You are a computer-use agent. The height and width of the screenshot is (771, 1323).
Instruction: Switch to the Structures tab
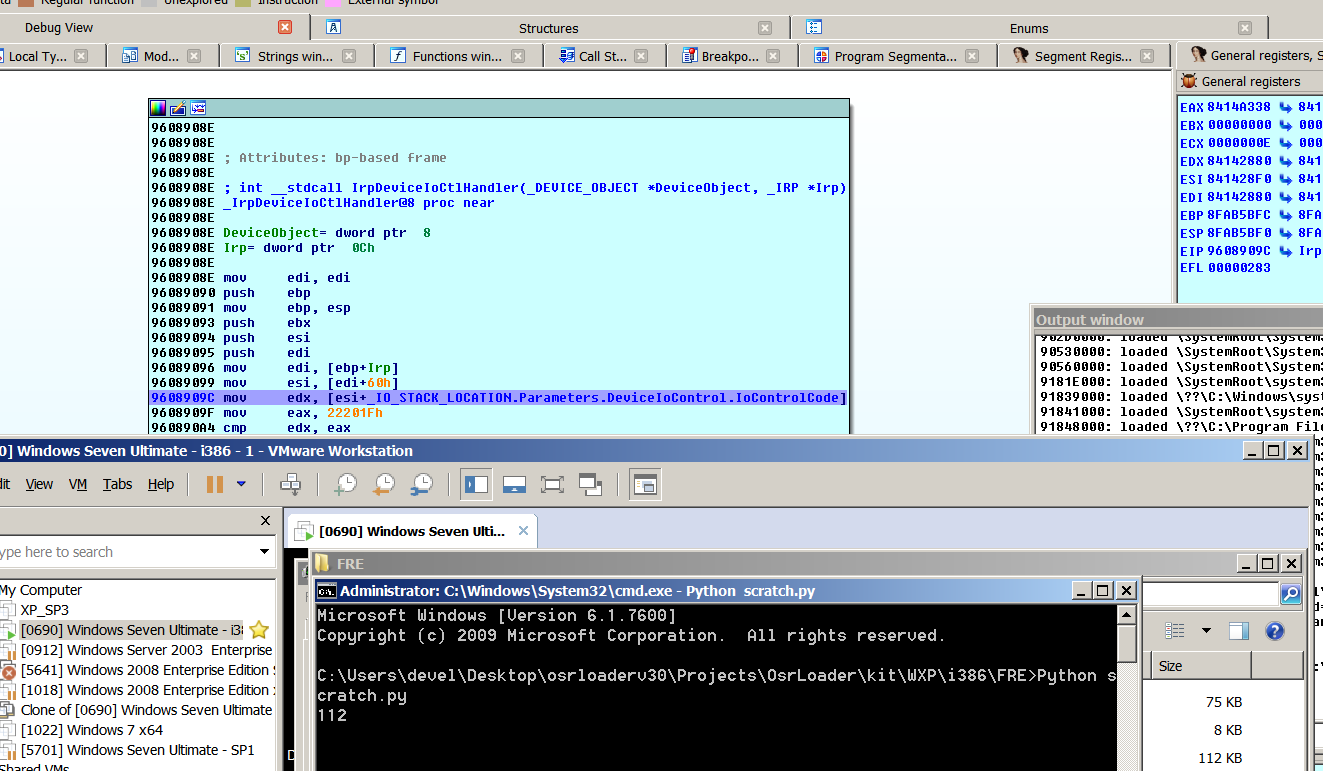point(548,28)
